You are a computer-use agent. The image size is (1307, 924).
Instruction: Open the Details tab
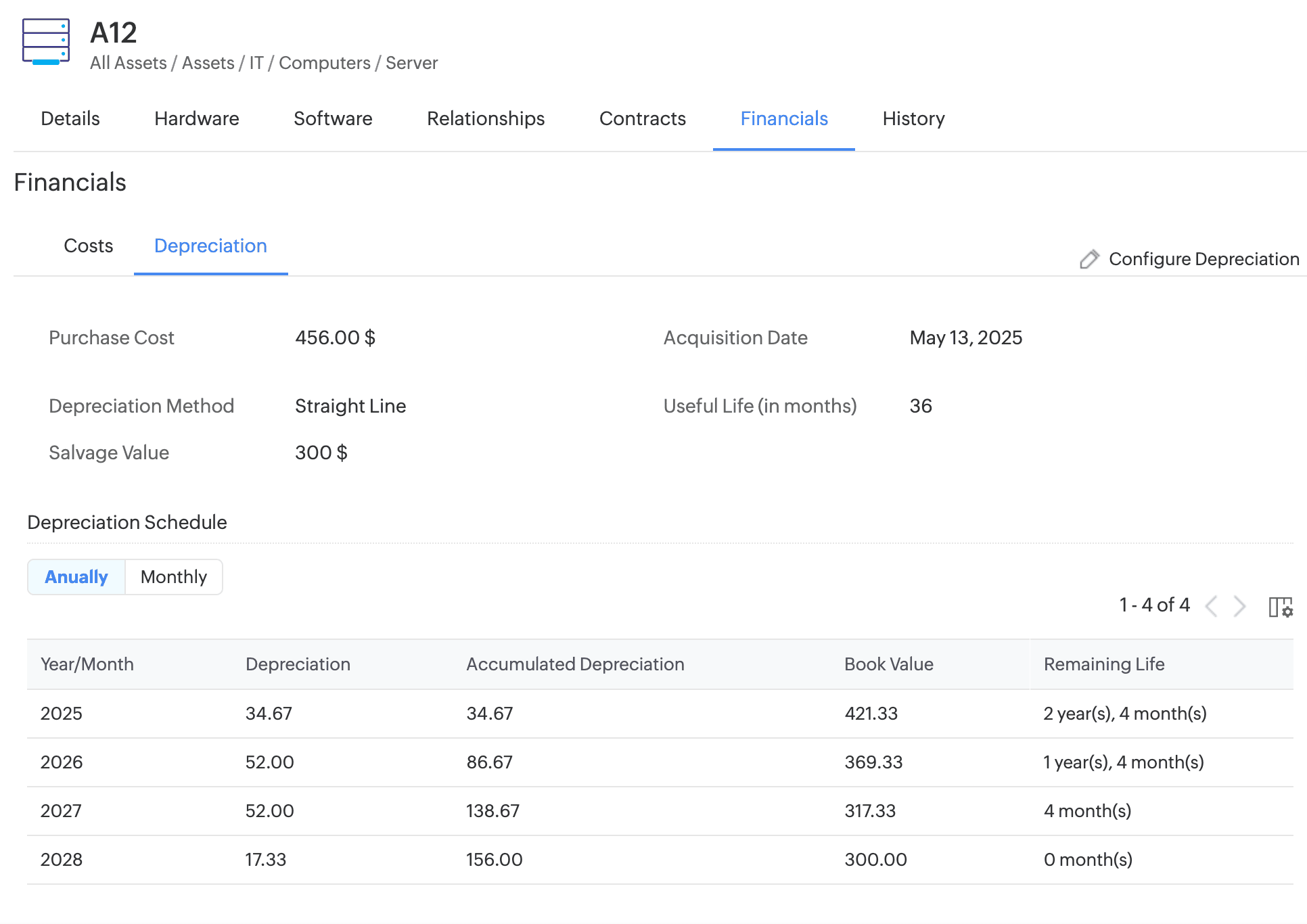tap(70, 119)
